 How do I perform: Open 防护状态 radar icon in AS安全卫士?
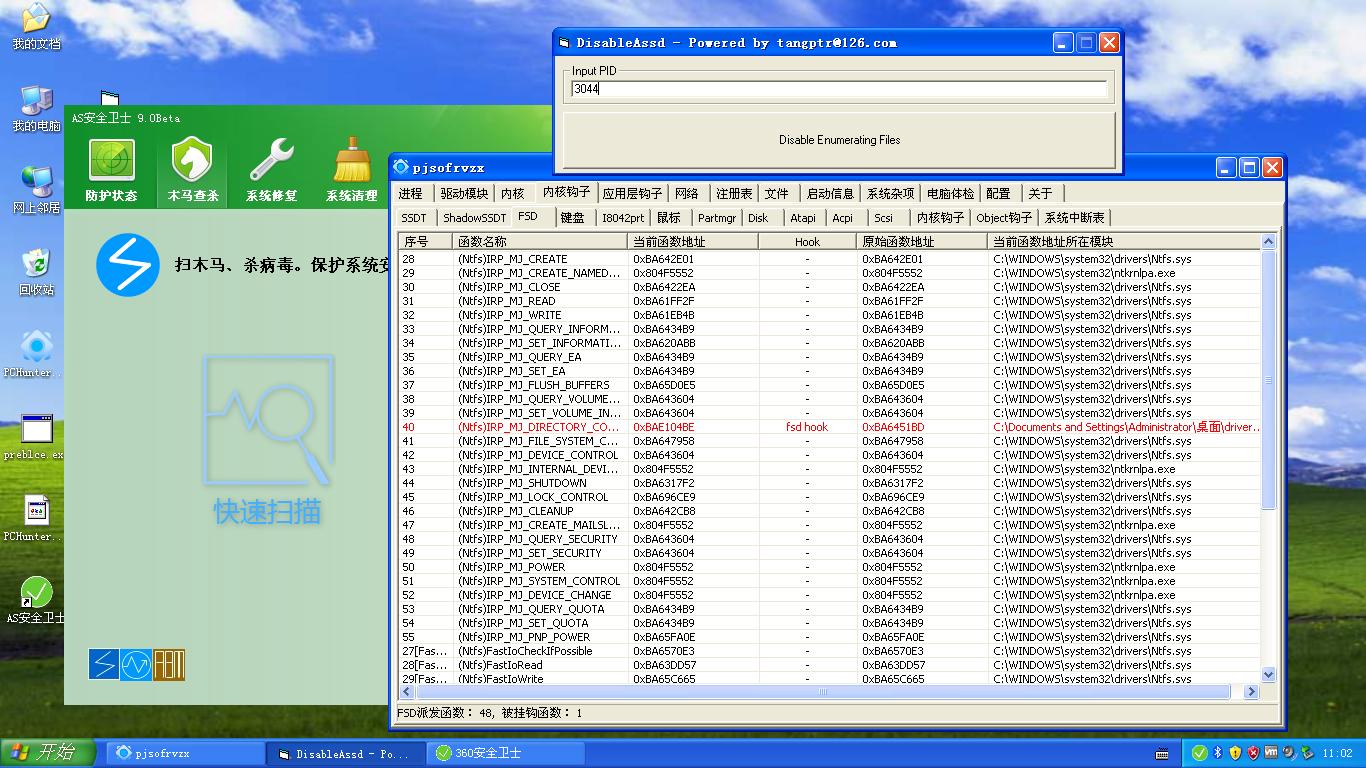tap(111, 170)
